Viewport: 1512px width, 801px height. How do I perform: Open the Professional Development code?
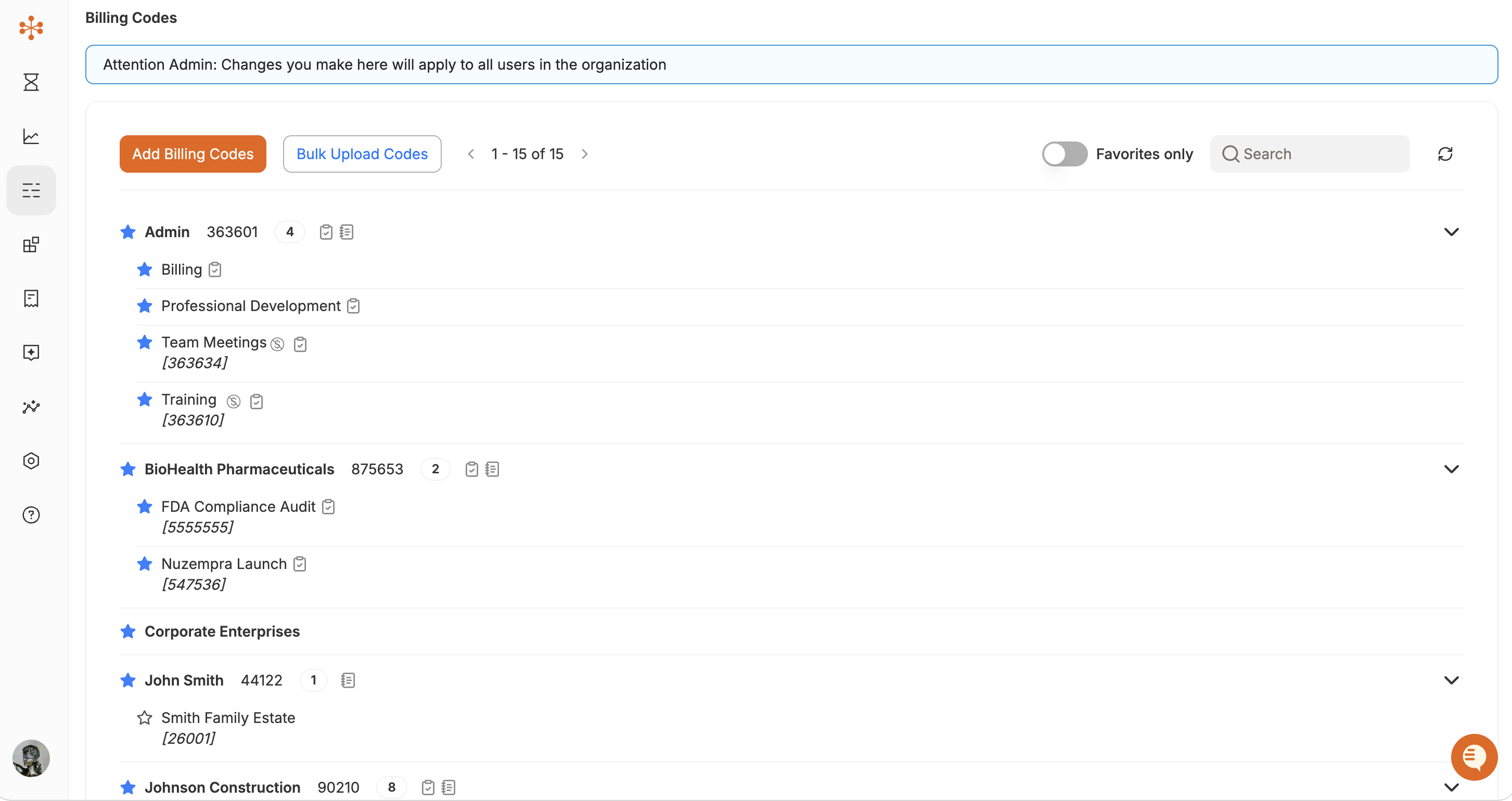(251, 306)
